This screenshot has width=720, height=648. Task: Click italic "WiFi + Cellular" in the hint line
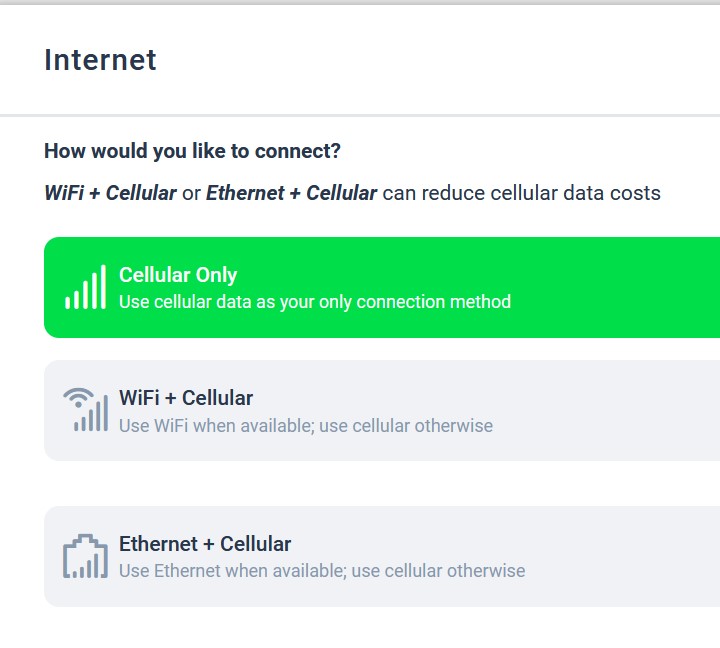pos(110,193)
